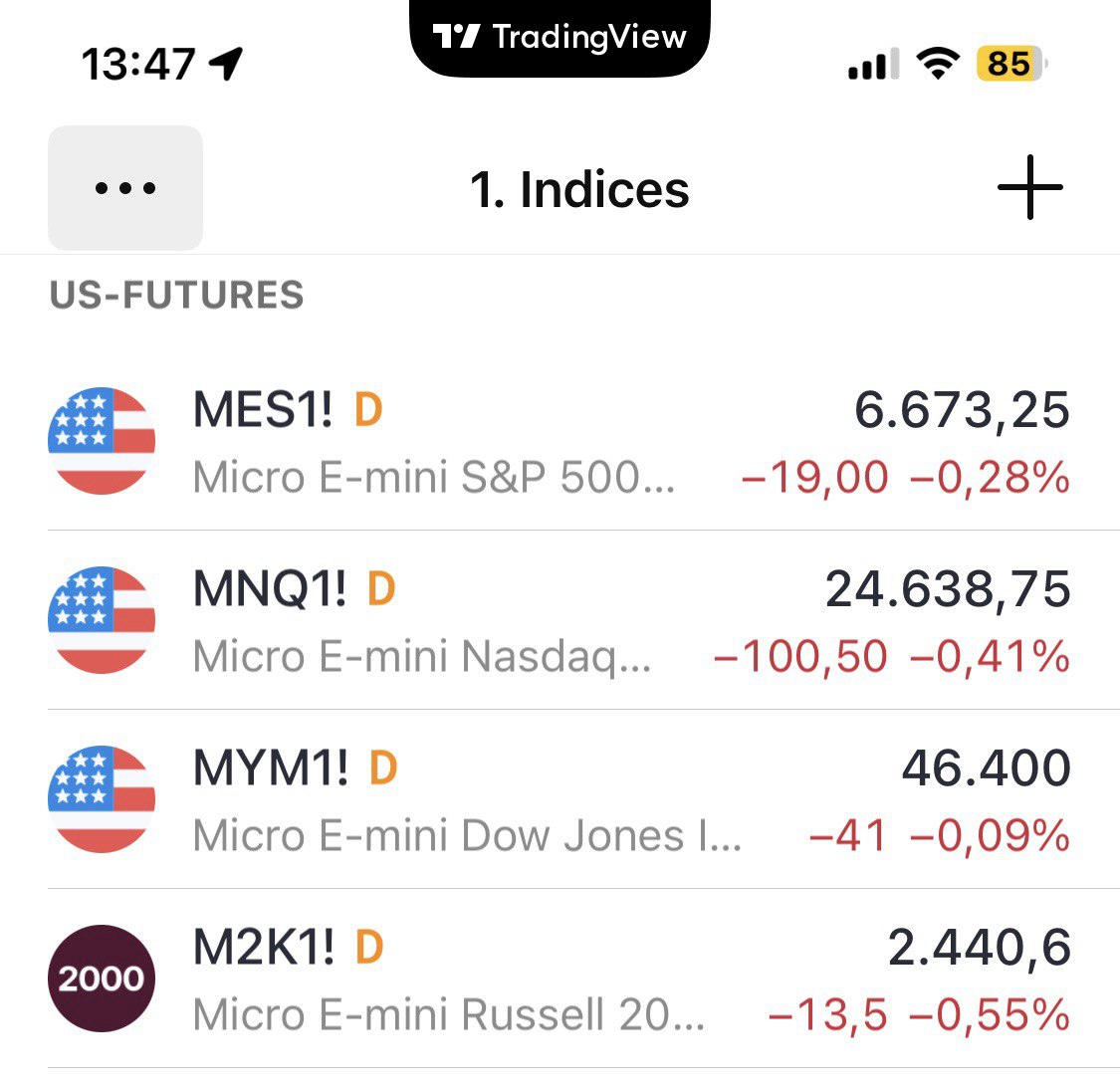This screenshot has width=1120, height=1089.
Task: Tap the US flag icon beside MNQ1!
Action: 102,620
